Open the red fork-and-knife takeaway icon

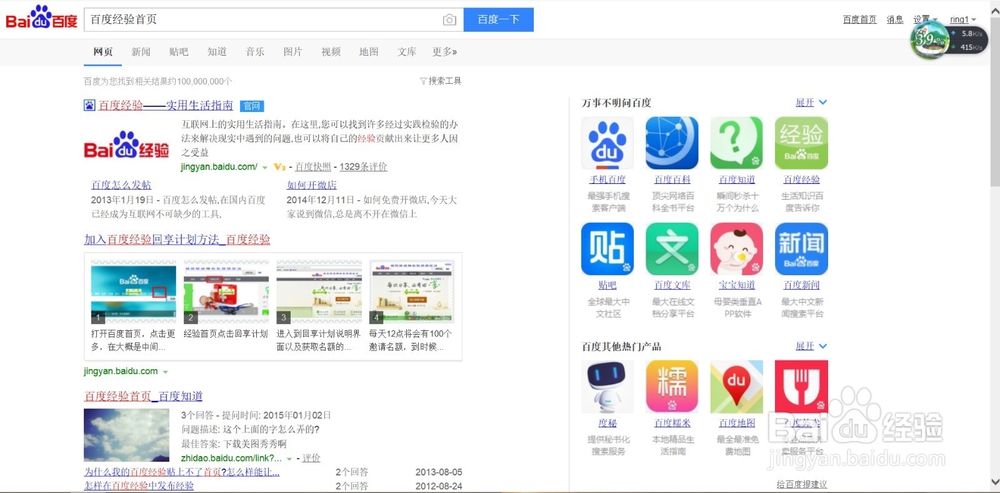(801, 386)
